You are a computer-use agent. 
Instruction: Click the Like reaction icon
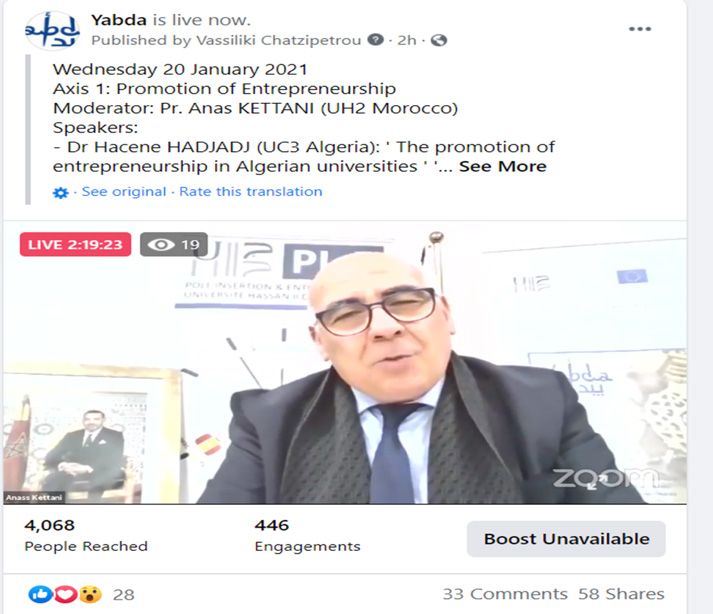point(40,594)
